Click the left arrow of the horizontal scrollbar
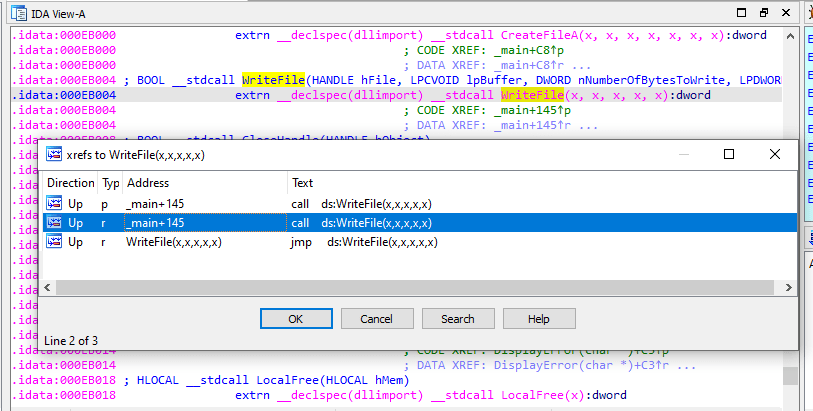 click(50, 287)
